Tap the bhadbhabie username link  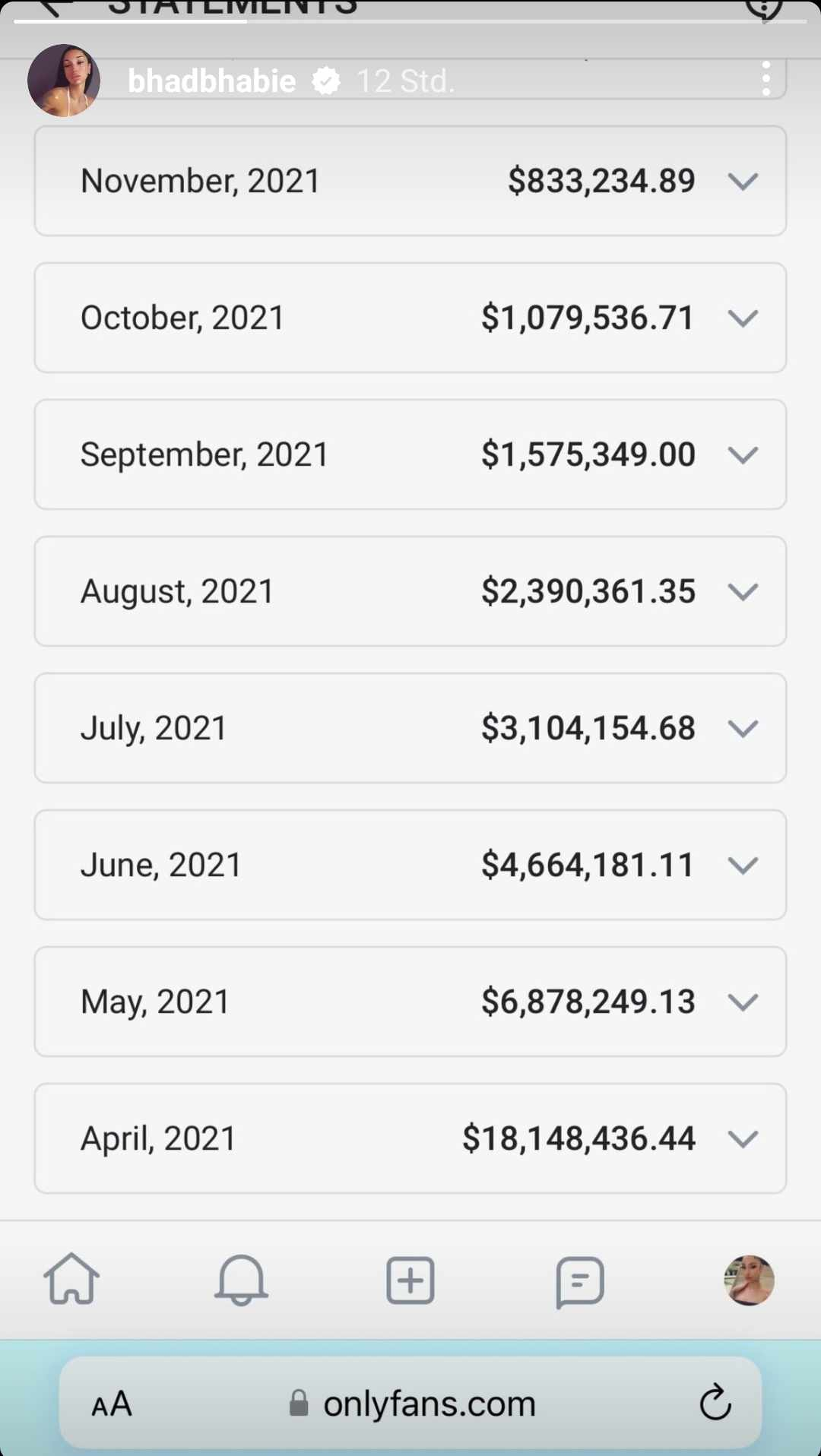point(211,81)
